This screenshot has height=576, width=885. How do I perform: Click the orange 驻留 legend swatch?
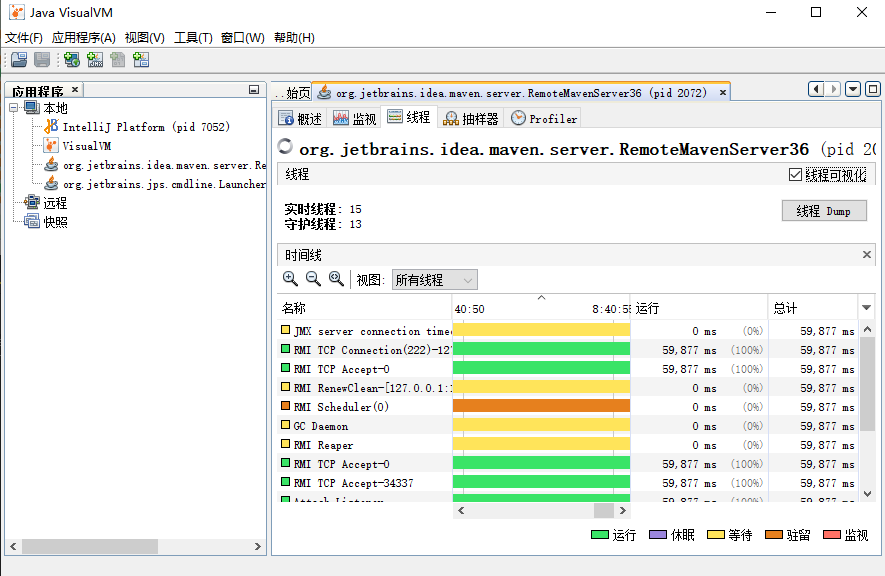tap(774, 535)
